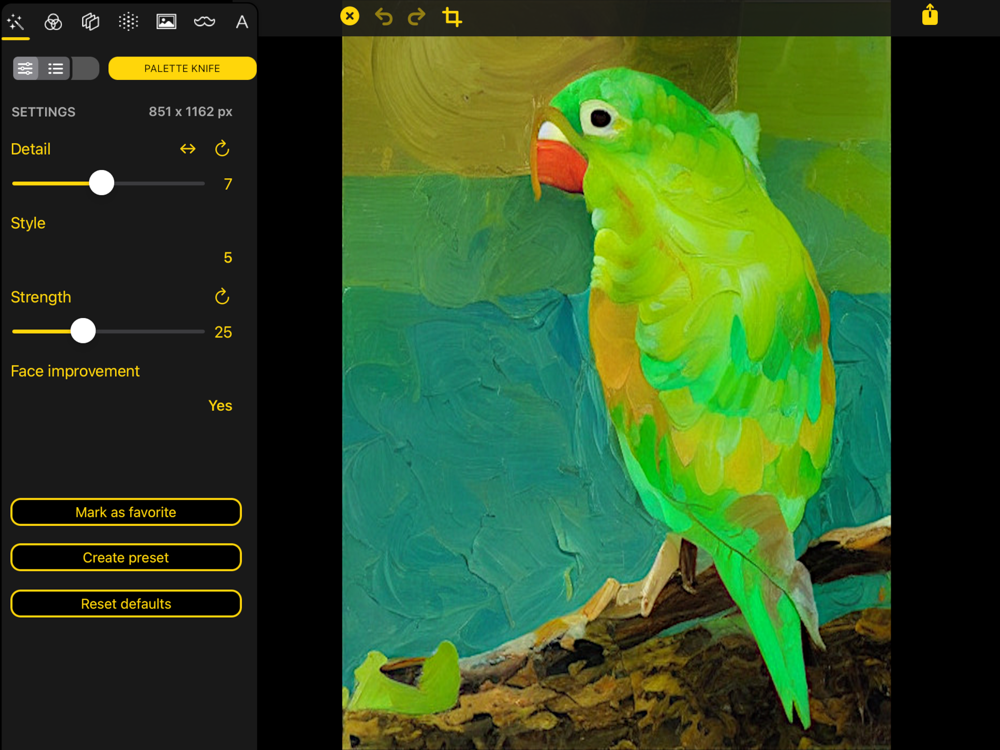Adjust the Detail slider handle
The height and width of the screenshot is (750, 1000).
[101, 183]
